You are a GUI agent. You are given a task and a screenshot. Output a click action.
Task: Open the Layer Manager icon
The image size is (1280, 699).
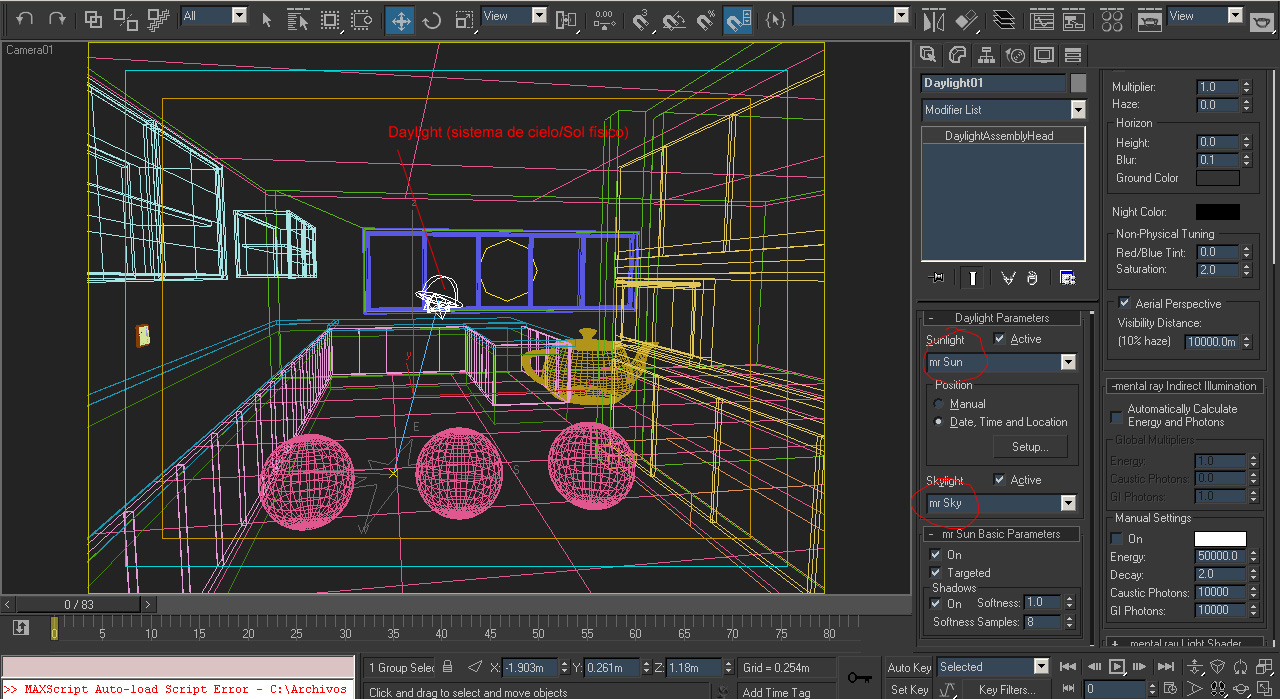click(x=1005, y=20)
